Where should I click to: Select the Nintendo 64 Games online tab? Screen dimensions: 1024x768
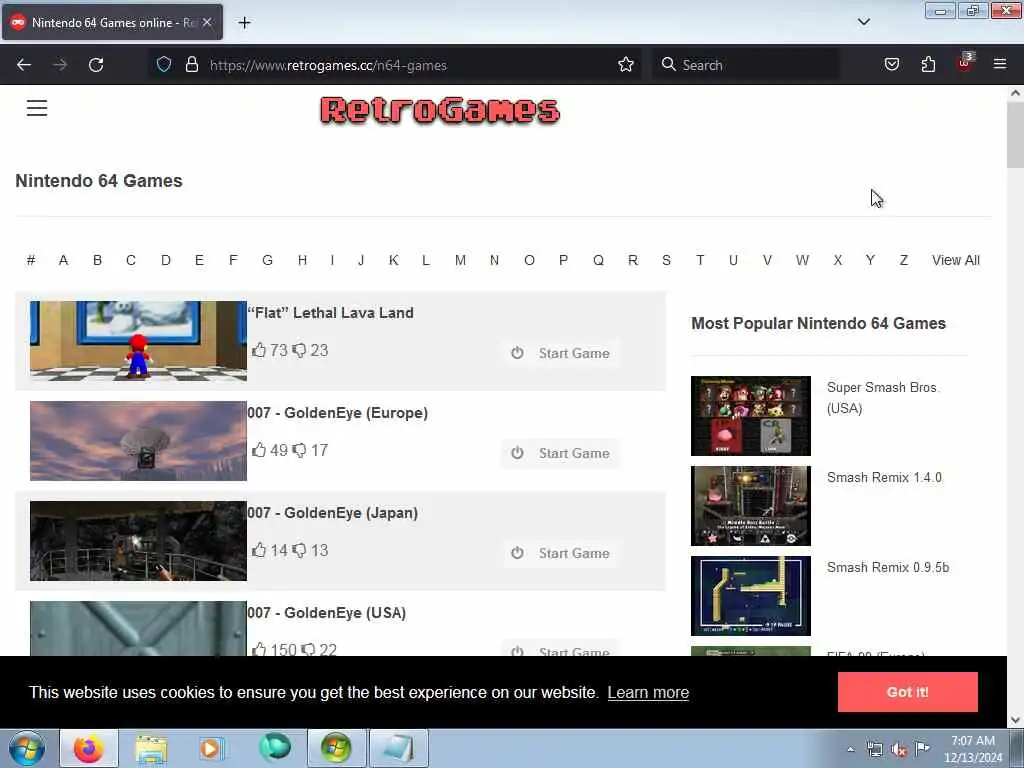(x=112, y=22)
